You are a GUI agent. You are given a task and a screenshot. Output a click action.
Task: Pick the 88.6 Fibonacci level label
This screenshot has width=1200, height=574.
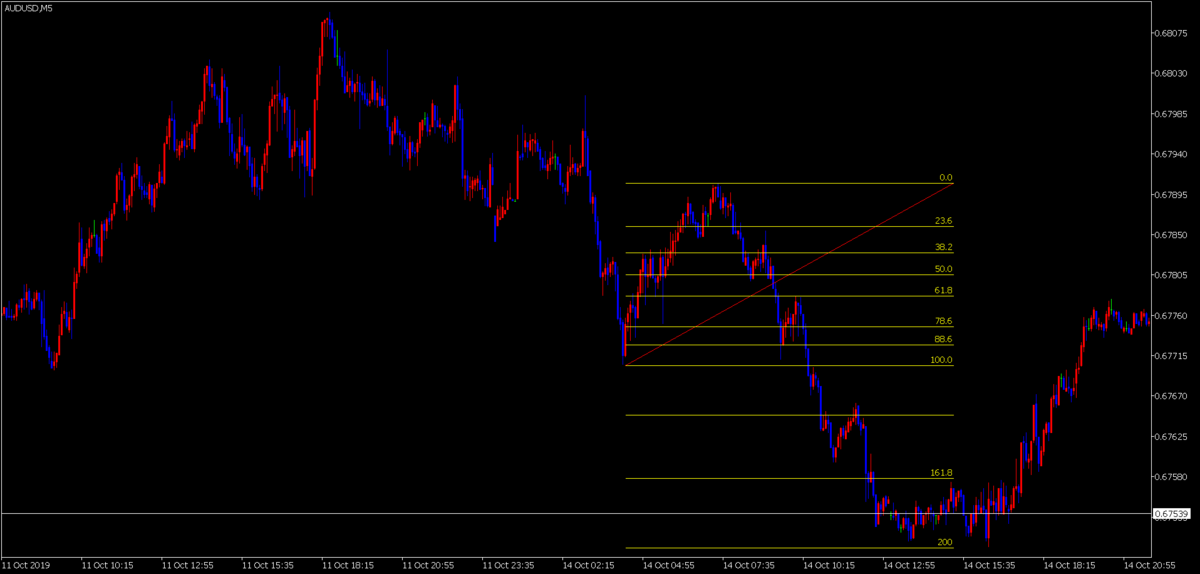point(943,339)
